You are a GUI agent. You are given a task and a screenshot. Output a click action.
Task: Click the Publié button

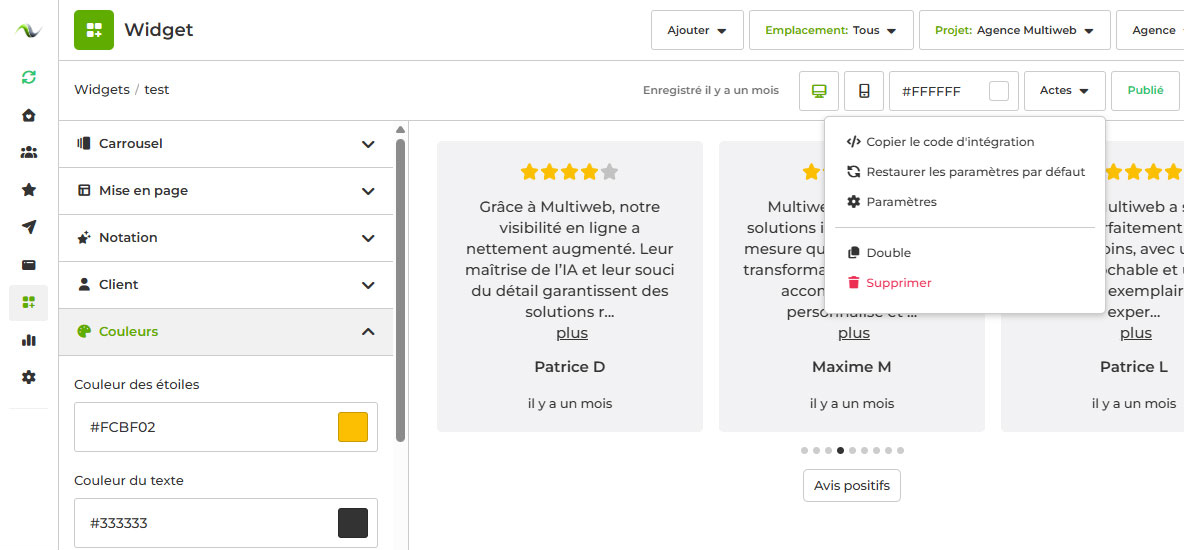coord(1145,91)
